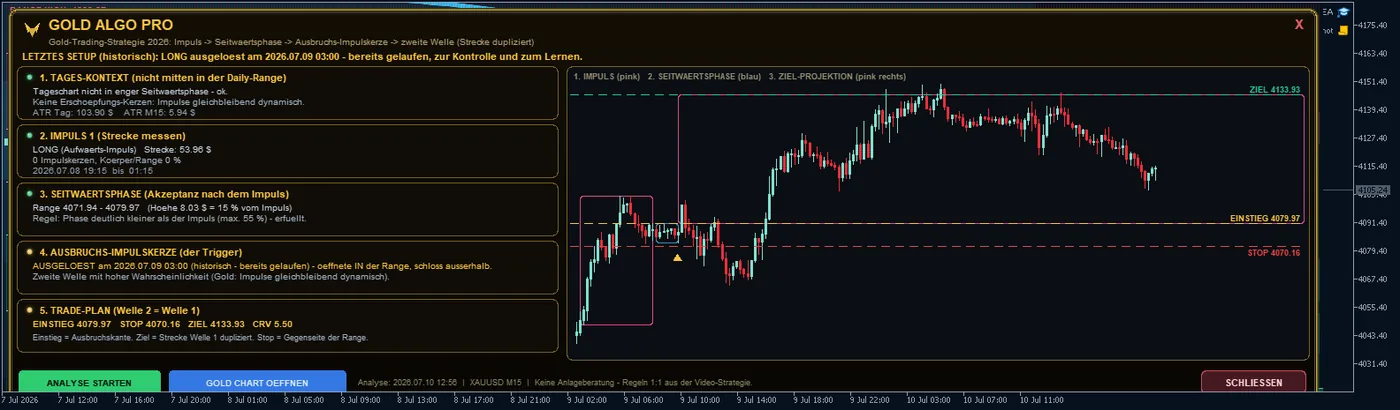Click the chart legend above the mini chart
Viewport: 1400px width, 410px height.
click(x=740, y=76)
